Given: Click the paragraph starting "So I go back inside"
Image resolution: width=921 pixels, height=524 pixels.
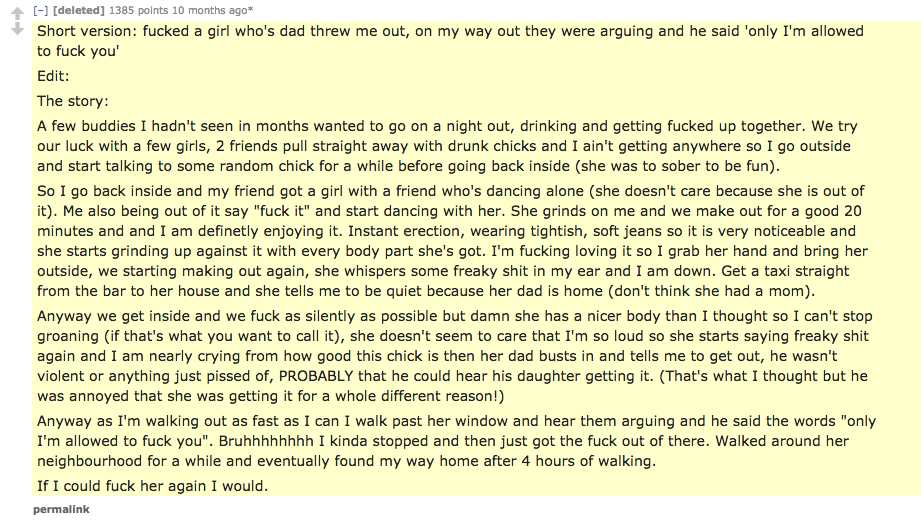Looking at the screenshot, I should [452, 241].
